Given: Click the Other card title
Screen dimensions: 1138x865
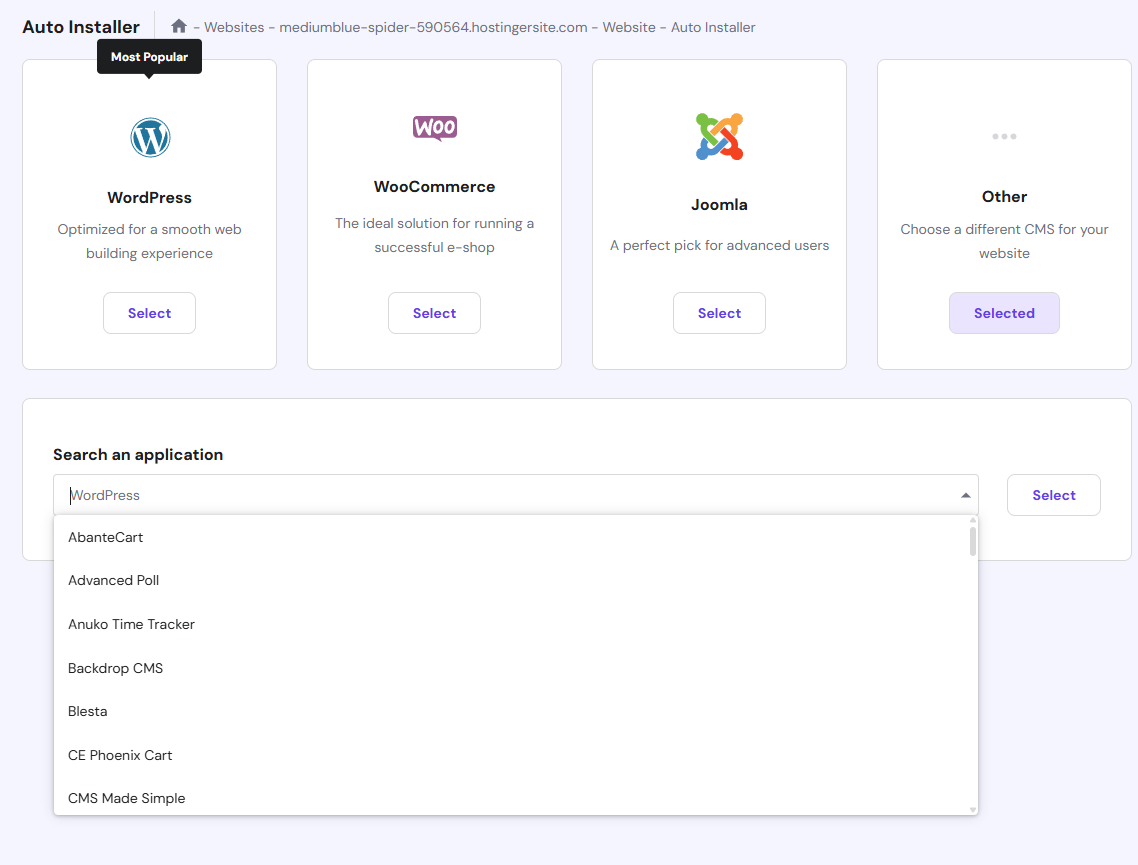Looking at the screenshot, I should [1004, 197].
